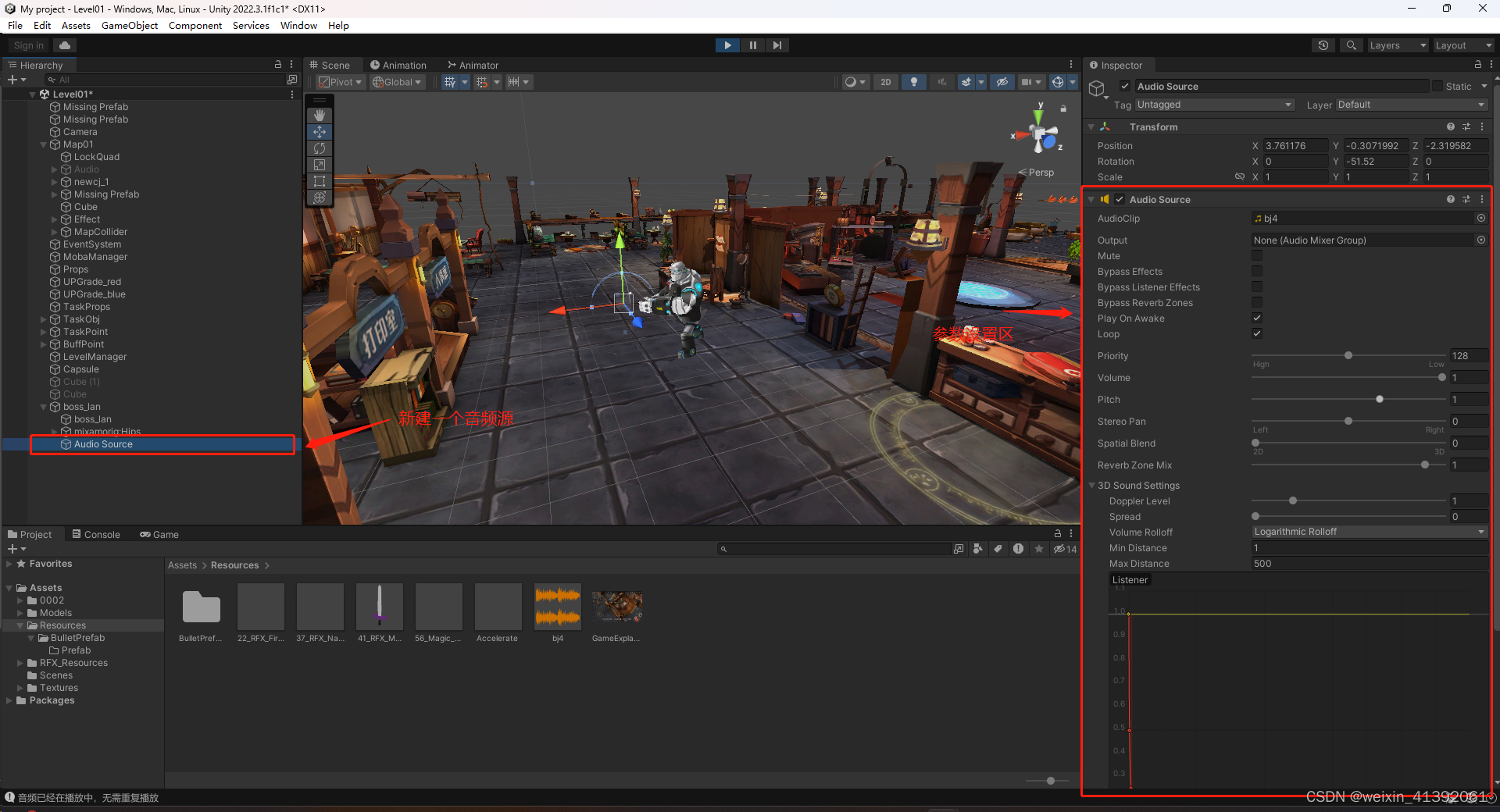
Task: Uncheck Play On Awake
Action: 1257,319
